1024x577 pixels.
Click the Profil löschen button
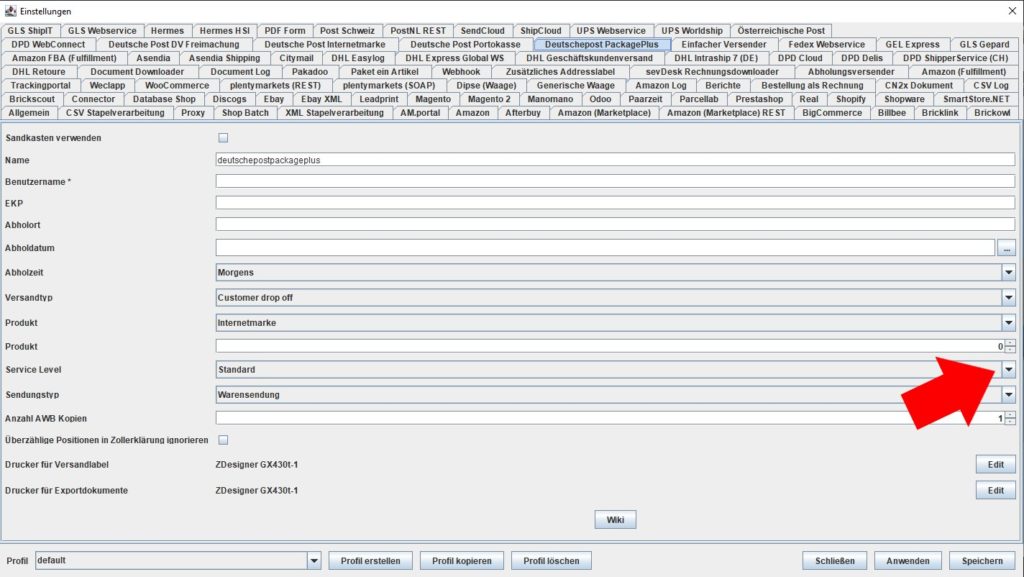(x=551, y=561)
